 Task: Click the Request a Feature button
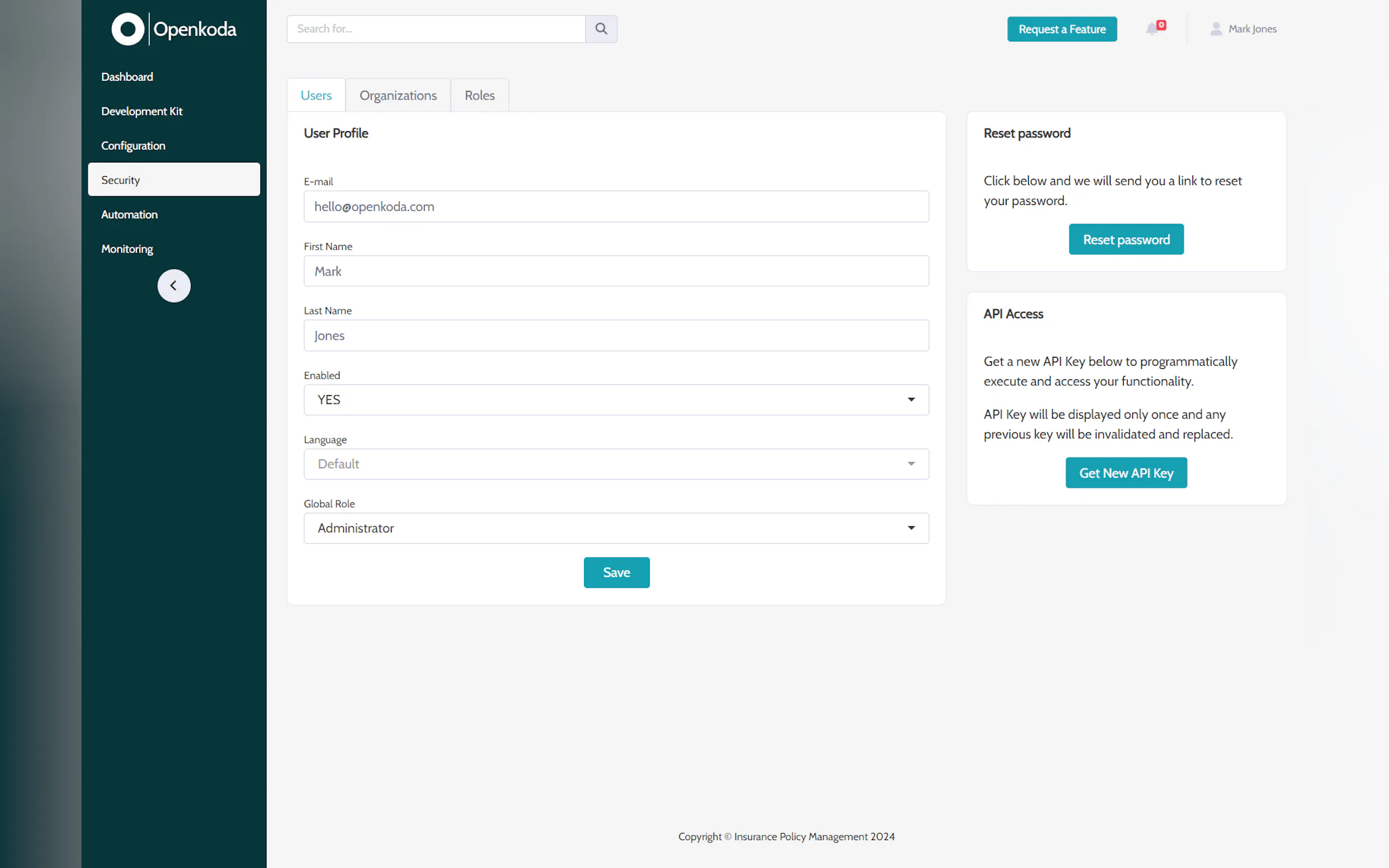point(1061,30)
